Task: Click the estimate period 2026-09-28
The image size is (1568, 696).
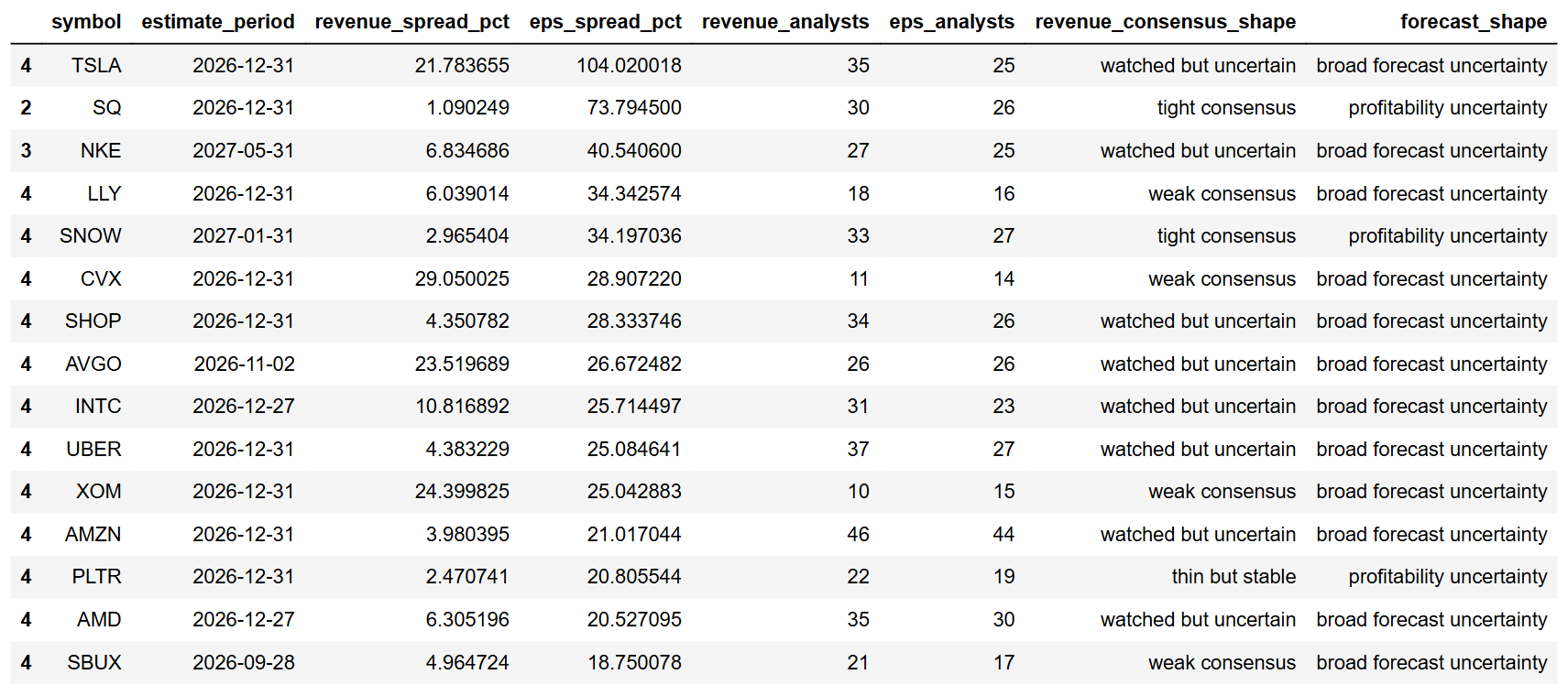Action: pyautogui.click(x=244, y=663)
